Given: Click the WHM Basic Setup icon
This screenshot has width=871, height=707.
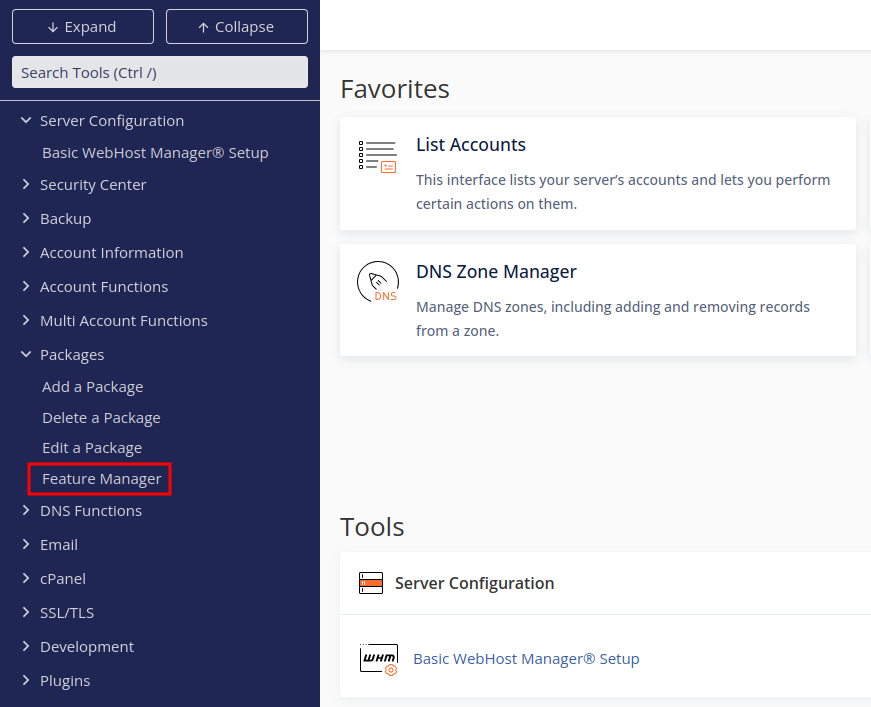Looking at the screenshot, I should point(379,659).
